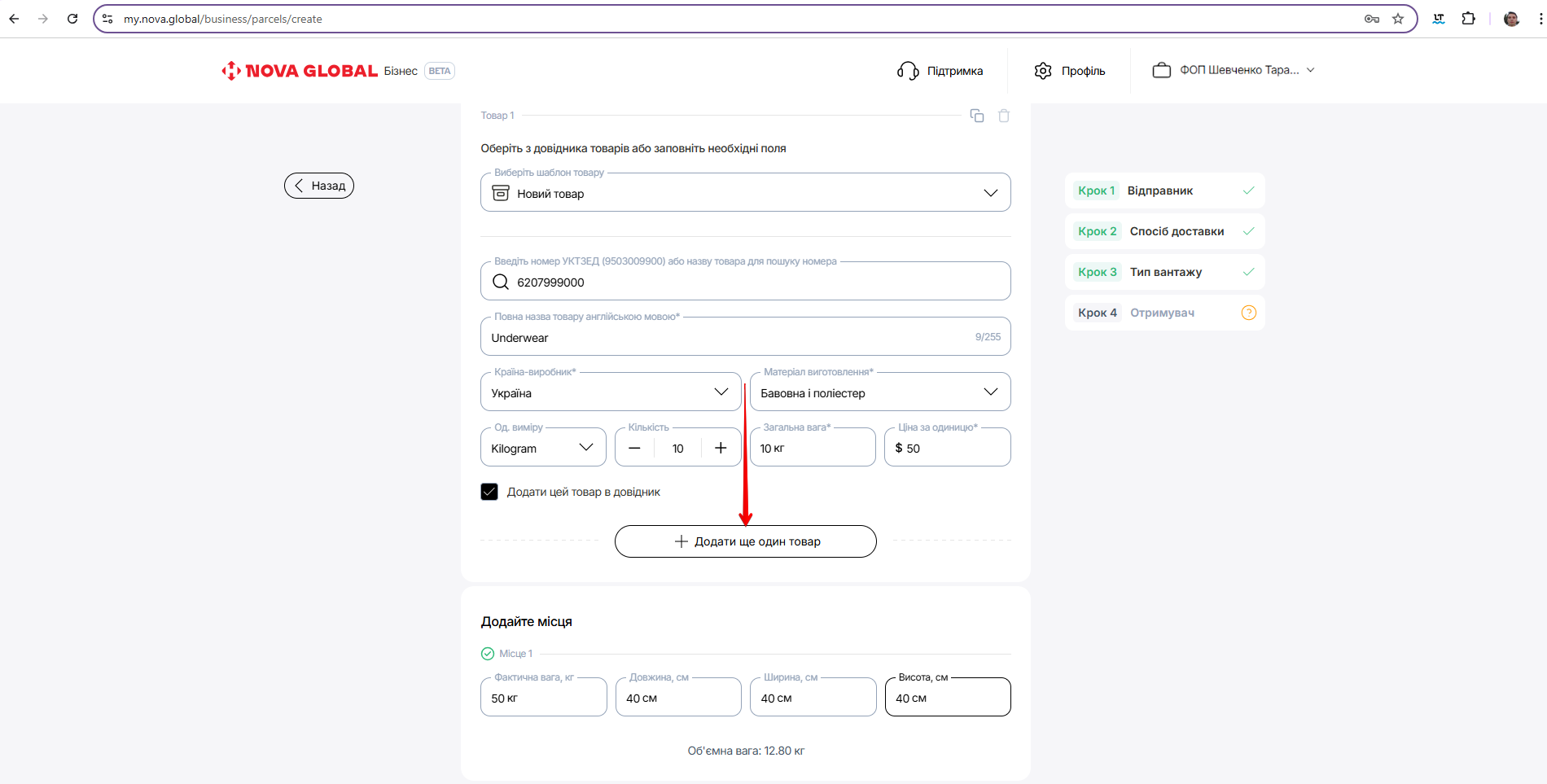Increase quantity with plus button

(721, 448)
